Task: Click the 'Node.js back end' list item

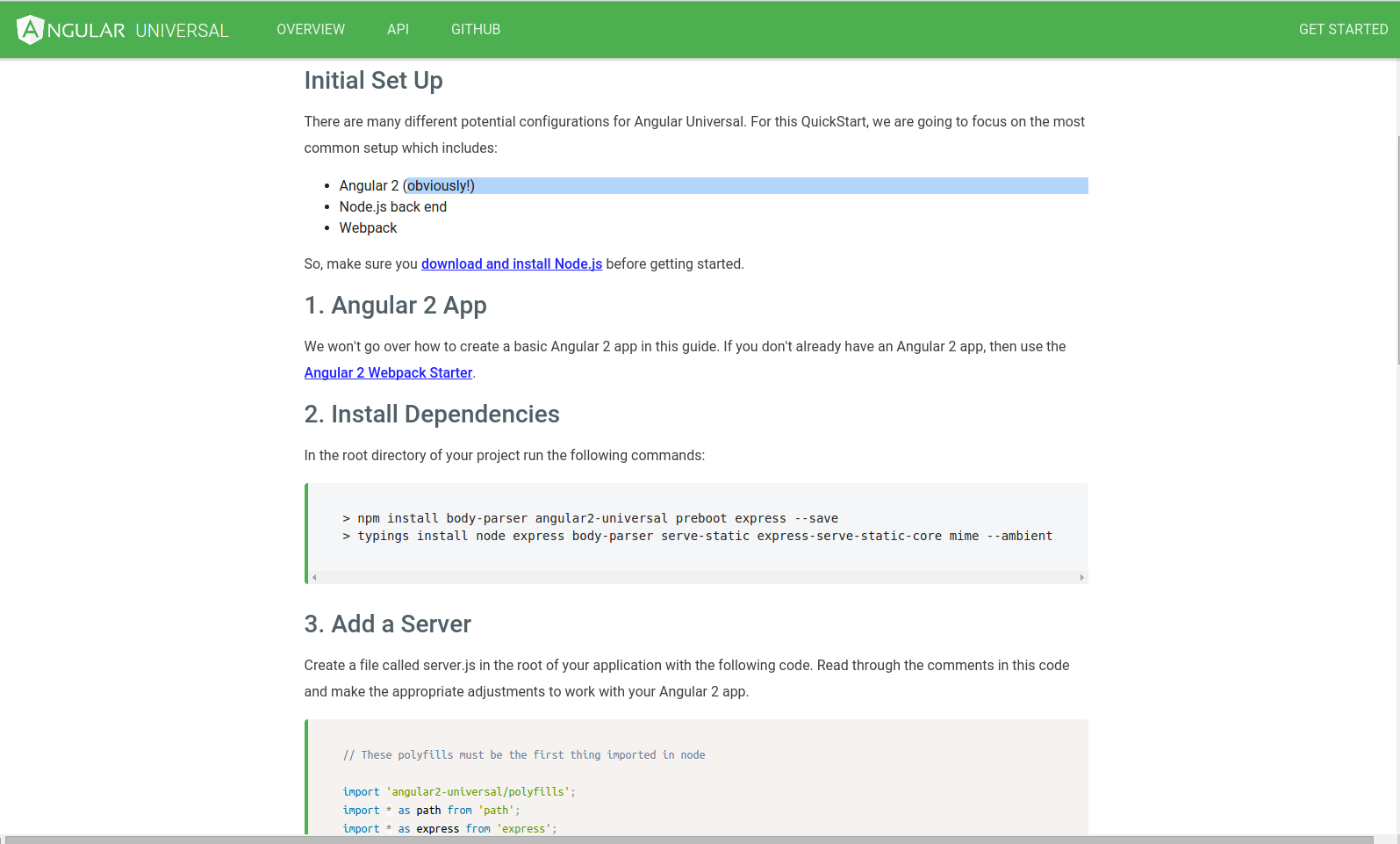Action: coord(393,207)
